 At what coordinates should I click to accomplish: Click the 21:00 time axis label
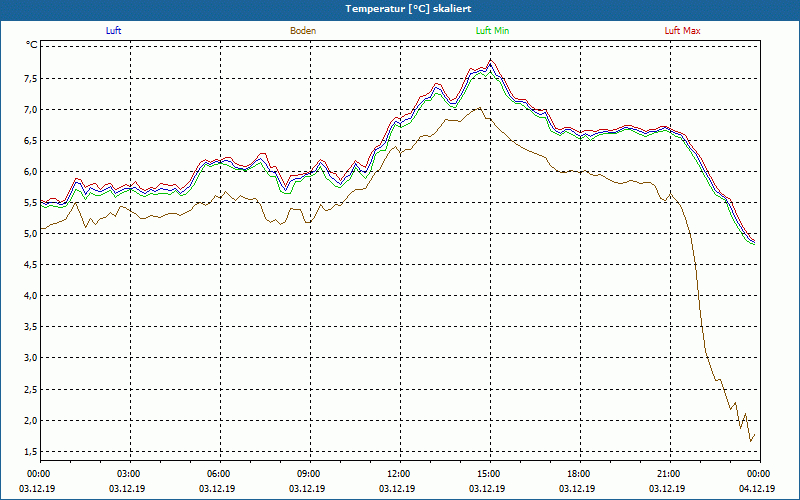click(669, 474)
